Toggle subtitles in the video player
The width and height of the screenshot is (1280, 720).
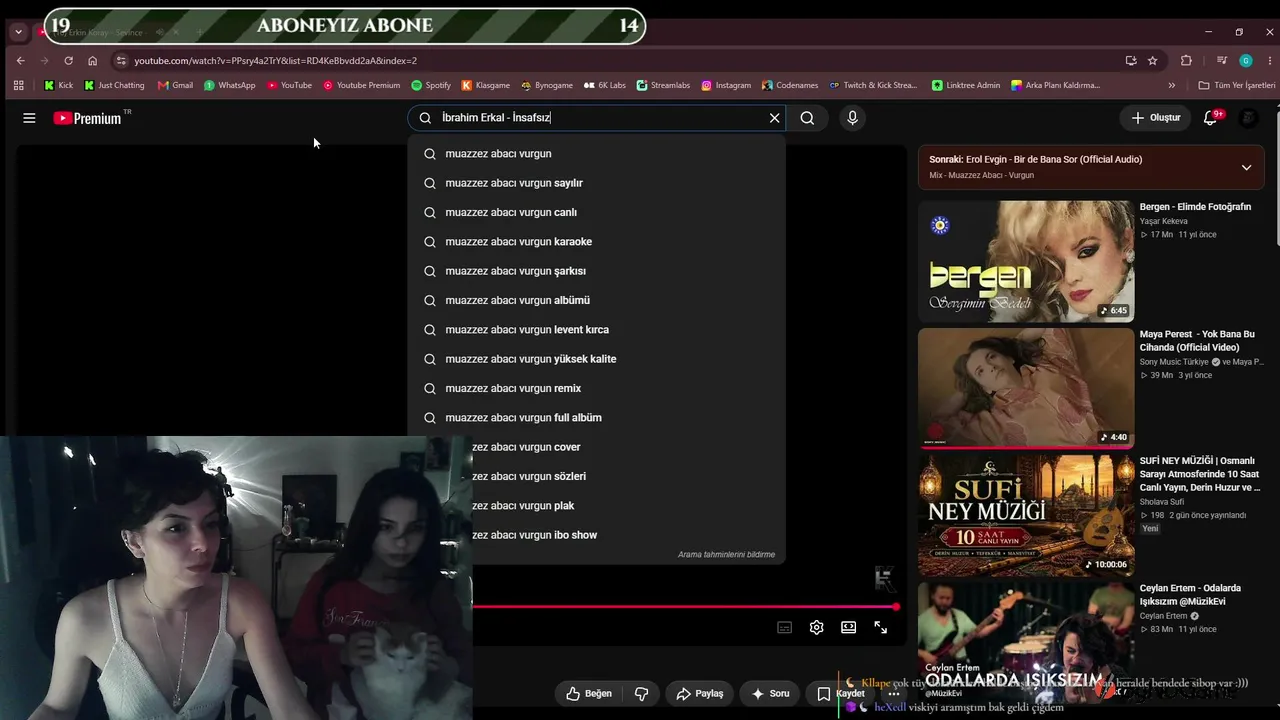tap(785, 627)
